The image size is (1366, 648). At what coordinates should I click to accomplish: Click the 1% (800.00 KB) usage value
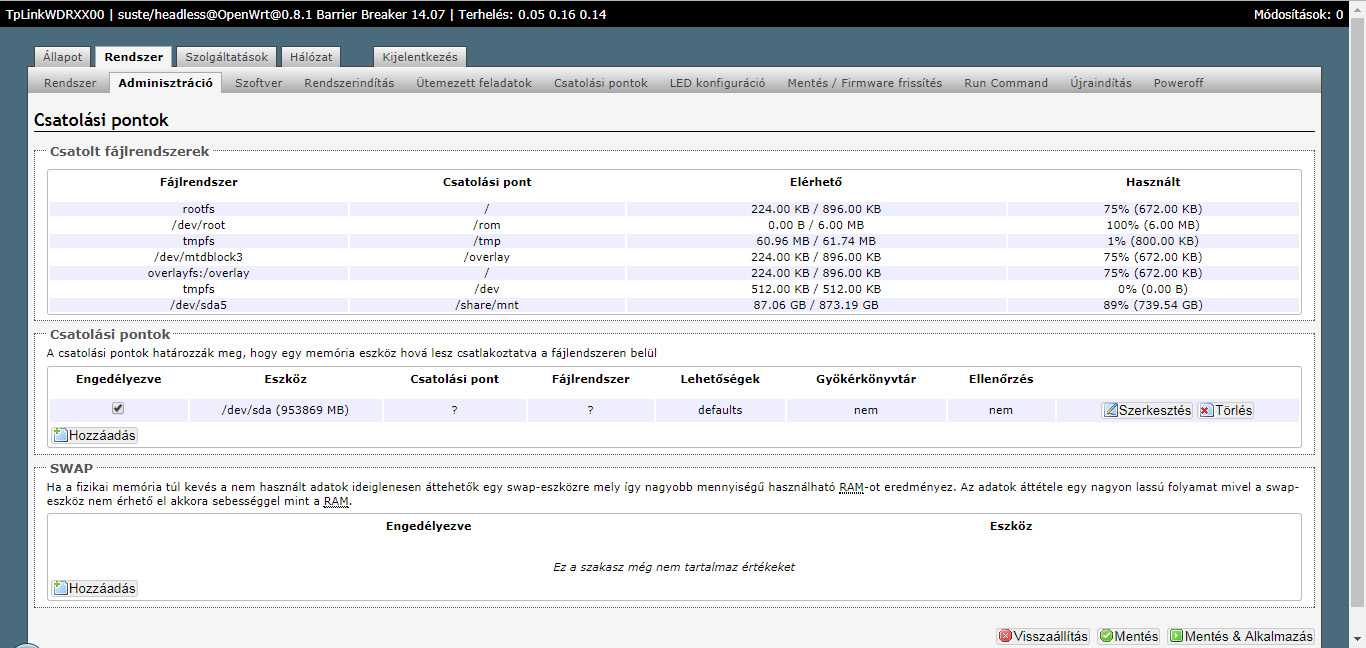pos(1153,241)
